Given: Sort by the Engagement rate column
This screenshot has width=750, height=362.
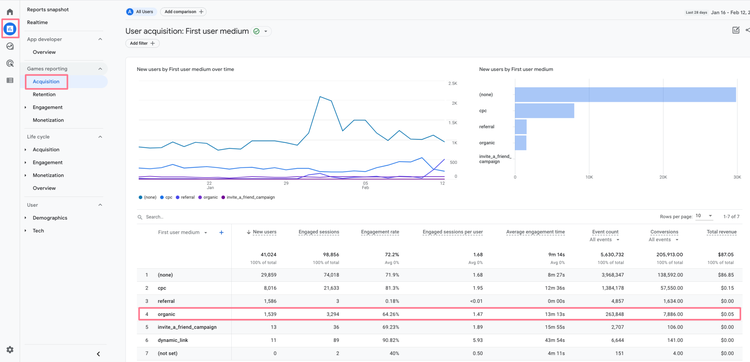Looking at the screenshot, I should click(x=380, y=232).
